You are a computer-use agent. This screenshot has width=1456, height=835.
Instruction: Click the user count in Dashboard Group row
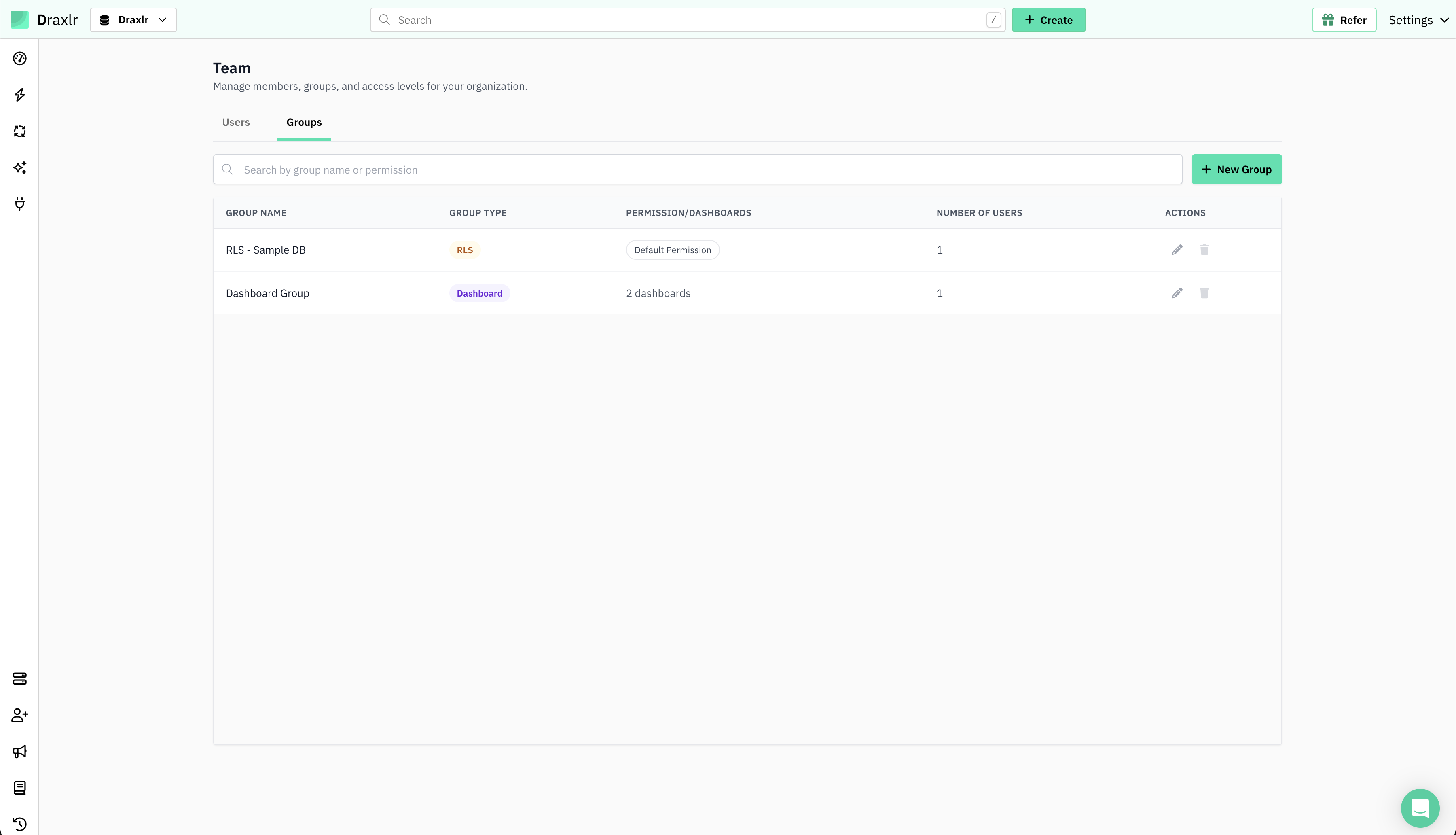(x=939, y=293)
